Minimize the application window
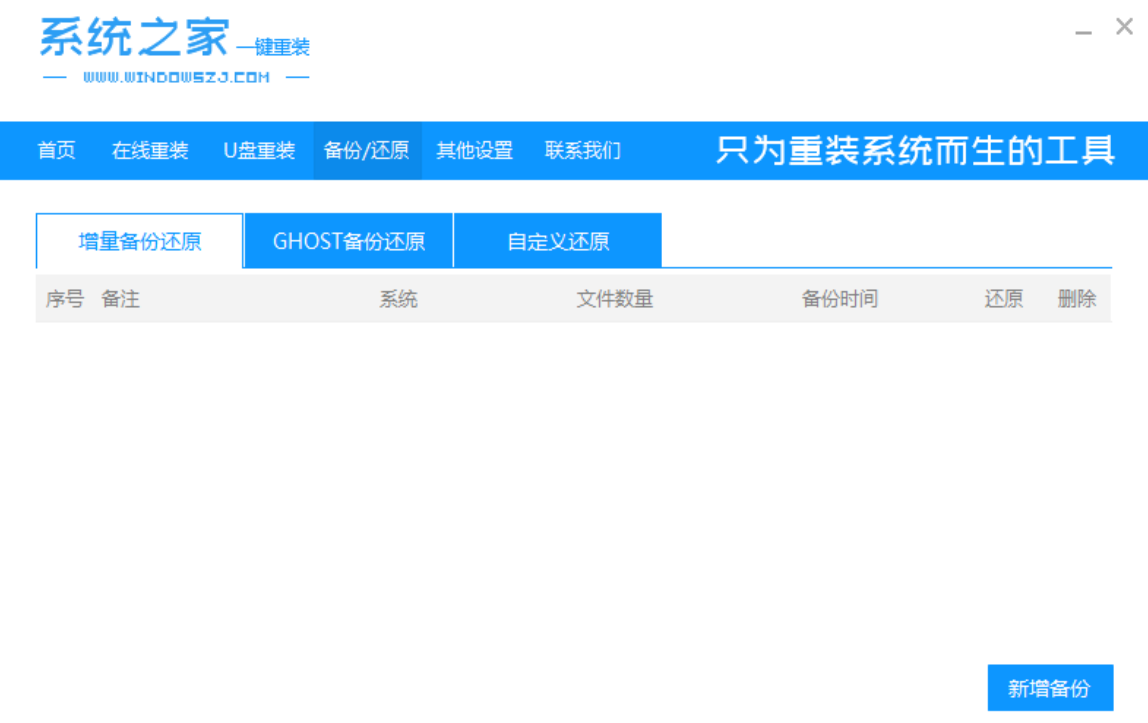This screenshot has height=723, width=1148. [x=1083, y=30]
